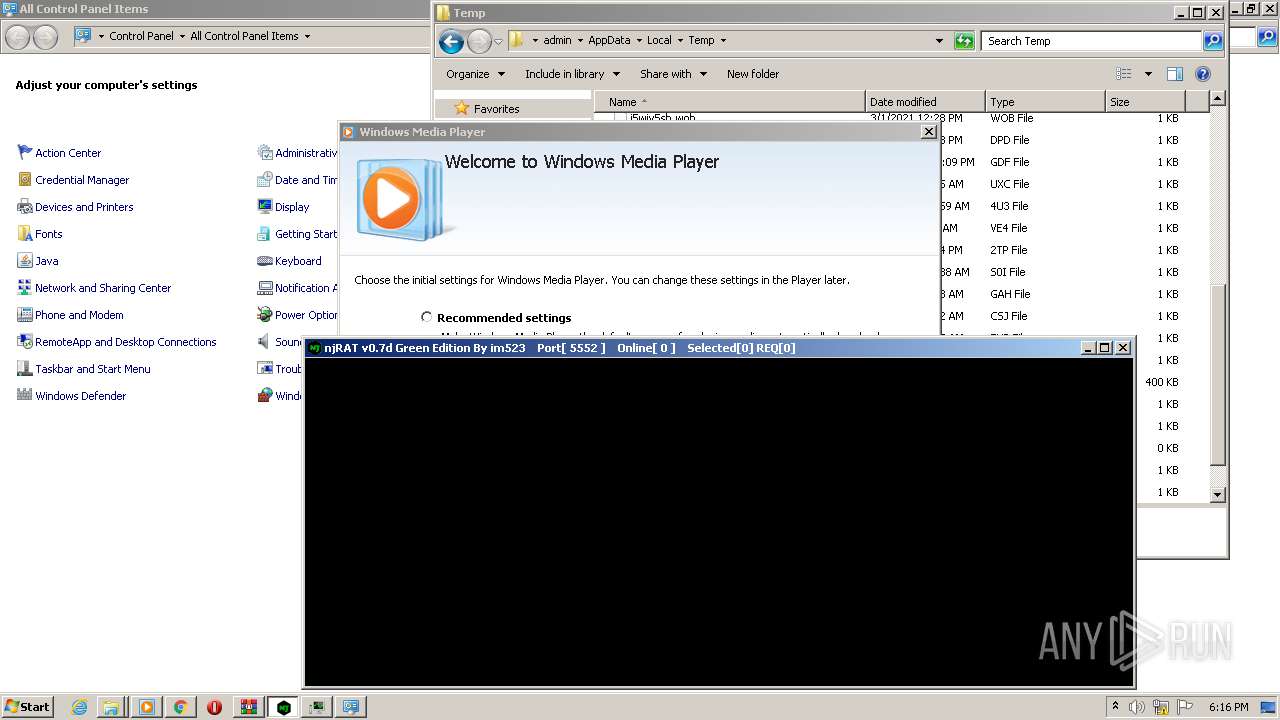Click the green refresh icon in Temp window

(964, 41)
